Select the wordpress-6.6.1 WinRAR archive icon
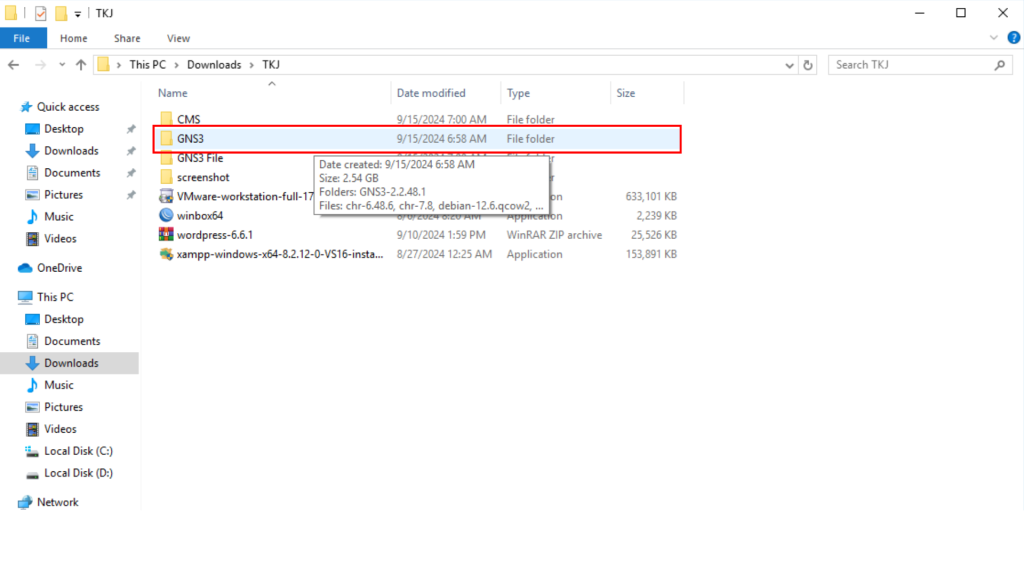Screen dimensions: 1024x576 (x=167, y=235)
